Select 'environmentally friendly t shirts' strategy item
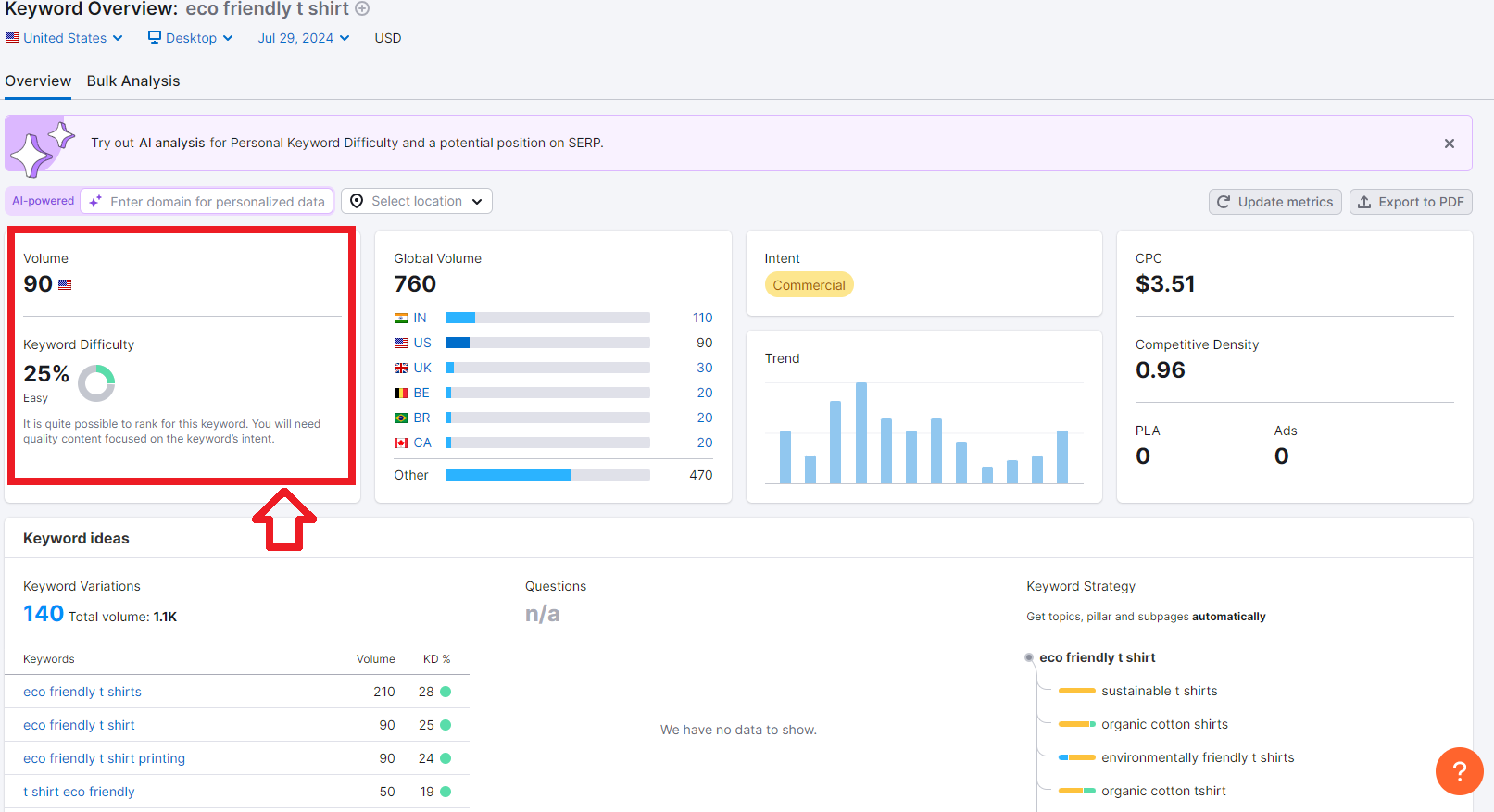 [x=1198, y=757]
